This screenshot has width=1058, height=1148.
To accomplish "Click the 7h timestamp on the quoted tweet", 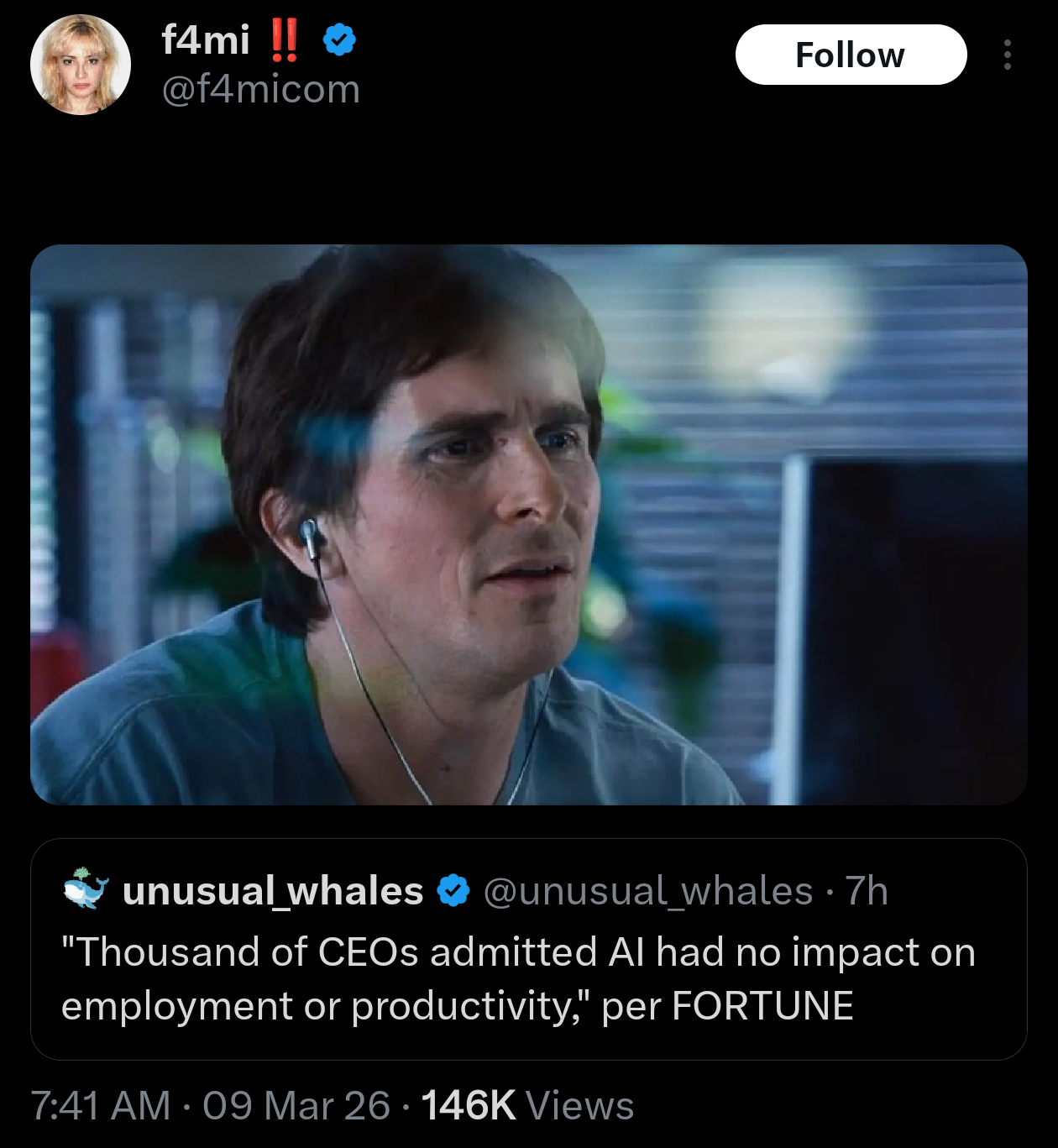I will (868, 893).
